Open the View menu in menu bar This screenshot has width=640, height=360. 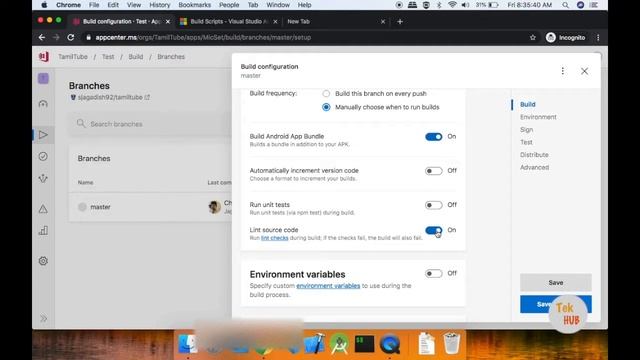tap(133, 5)
